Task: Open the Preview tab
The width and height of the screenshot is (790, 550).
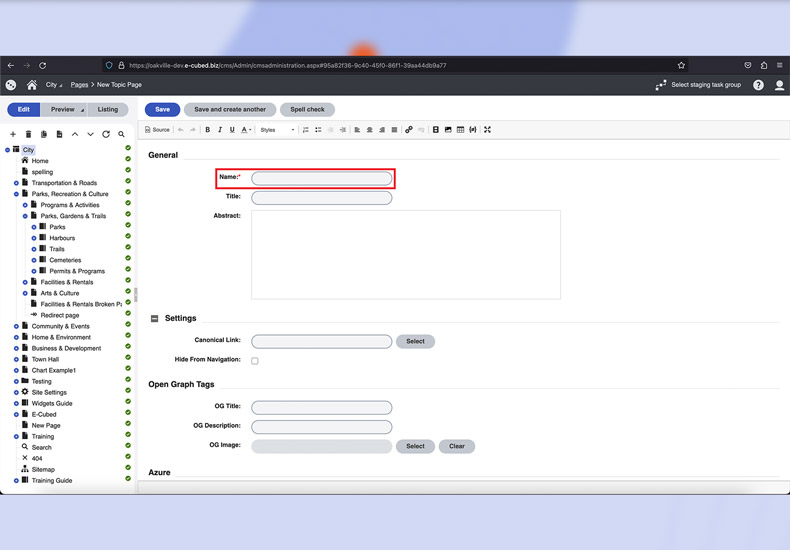Action: click(63, 110)
